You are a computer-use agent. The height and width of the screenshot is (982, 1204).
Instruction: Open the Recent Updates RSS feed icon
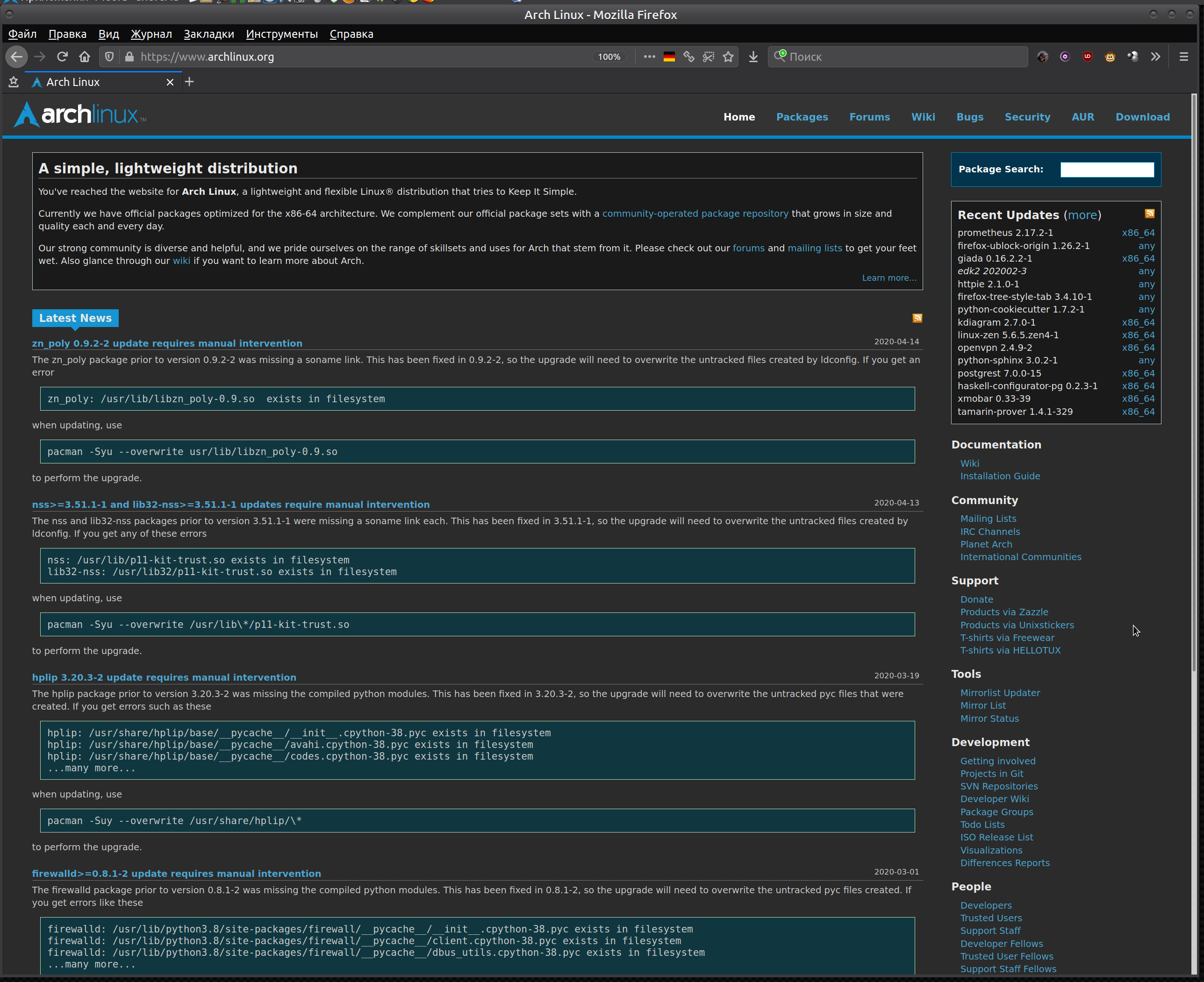click(1149, 214)
